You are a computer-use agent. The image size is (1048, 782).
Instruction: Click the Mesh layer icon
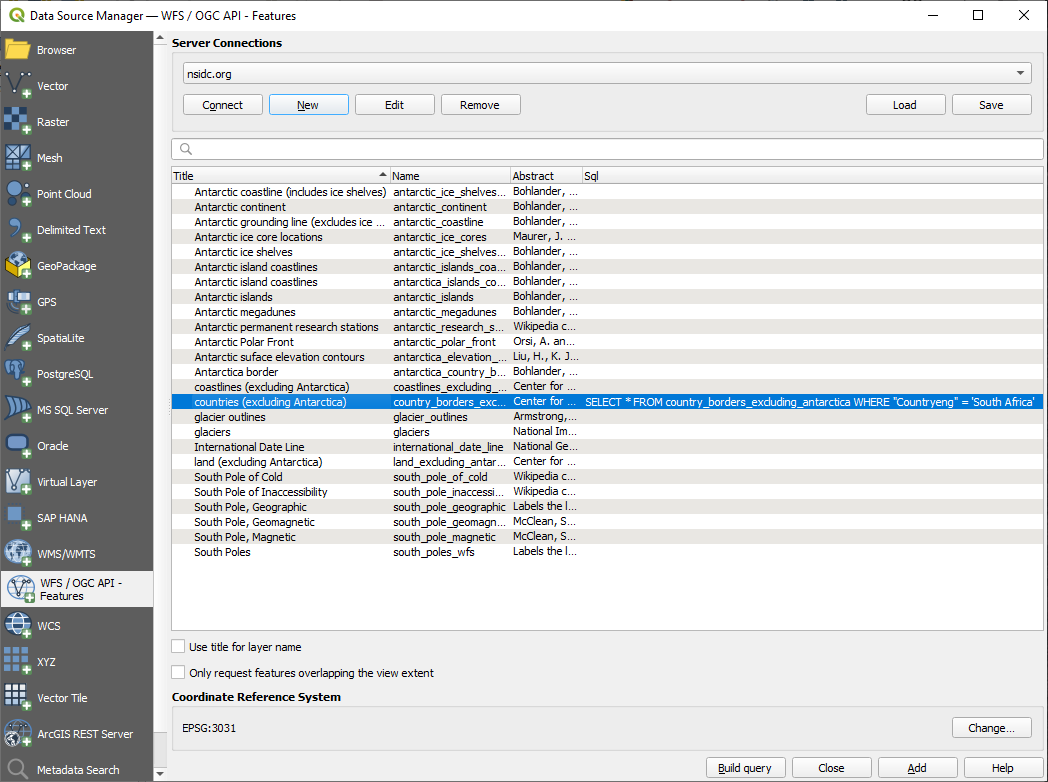click(18, 158)
